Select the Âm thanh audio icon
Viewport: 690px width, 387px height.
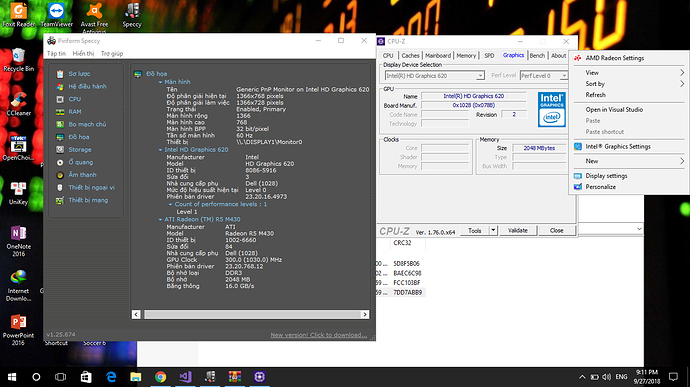pyautogui.click(x=60, y=175)
